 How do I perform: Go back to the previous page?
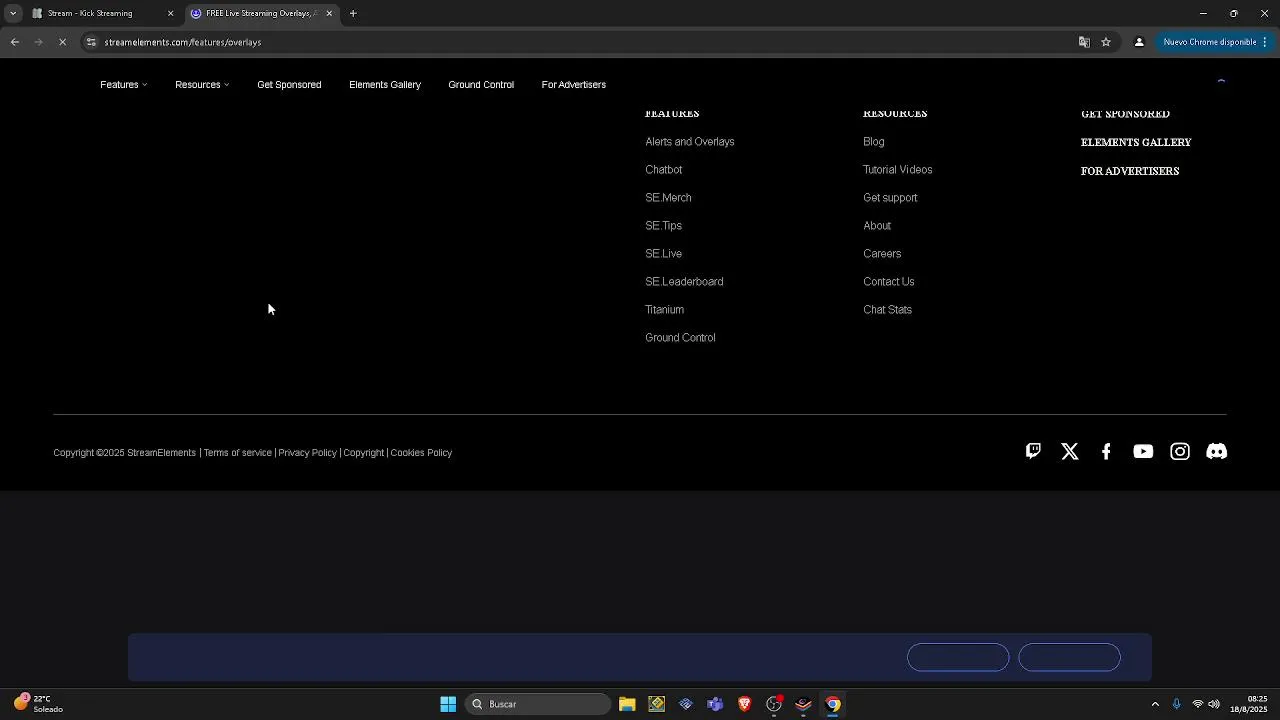[15, 42]
